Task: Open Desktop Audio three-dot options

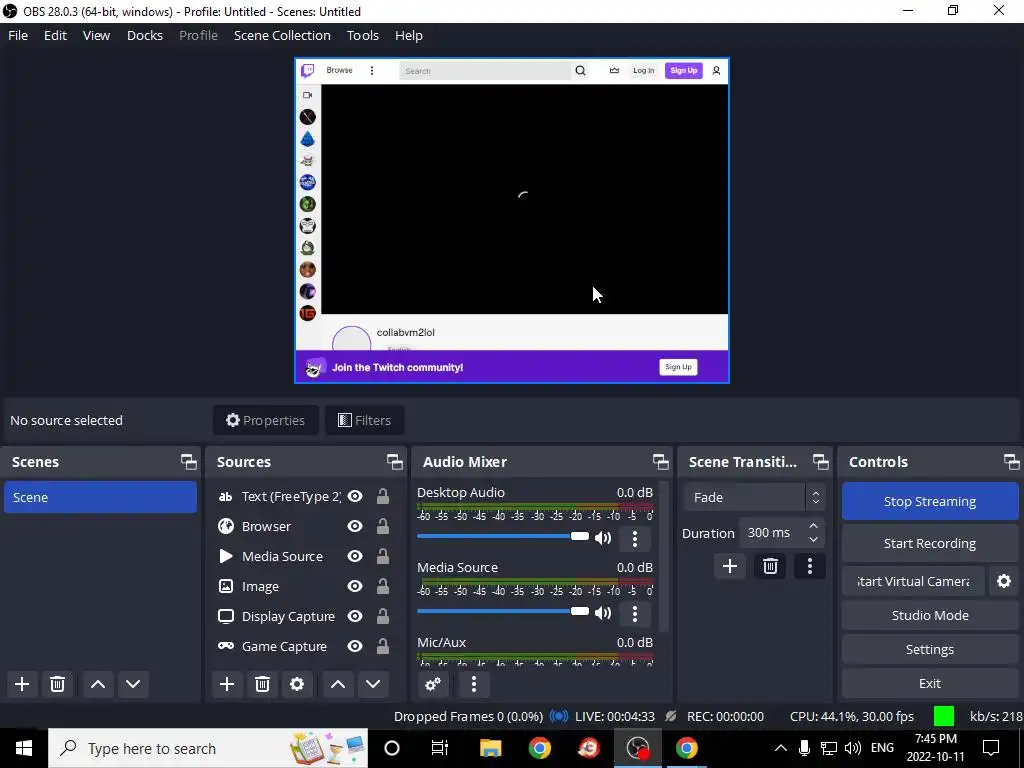Action: [635, 538]
